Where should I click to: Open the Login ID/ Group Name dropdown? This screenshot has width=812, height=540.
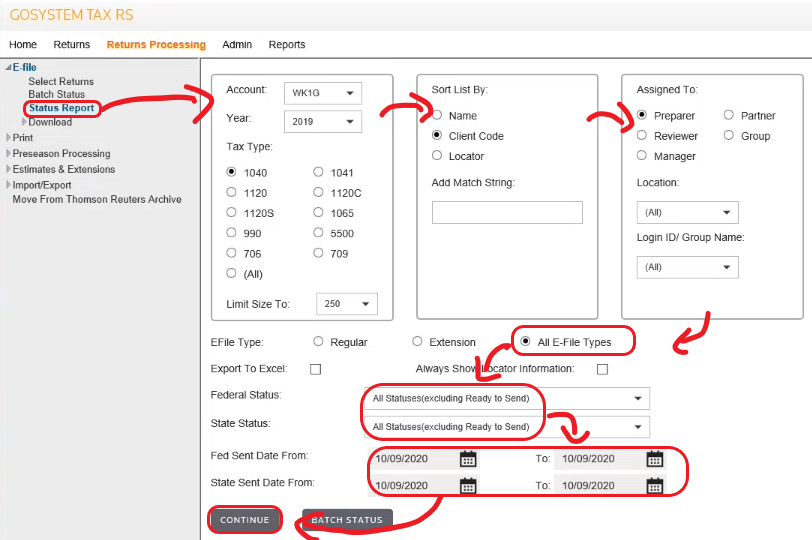click(687, 267)
